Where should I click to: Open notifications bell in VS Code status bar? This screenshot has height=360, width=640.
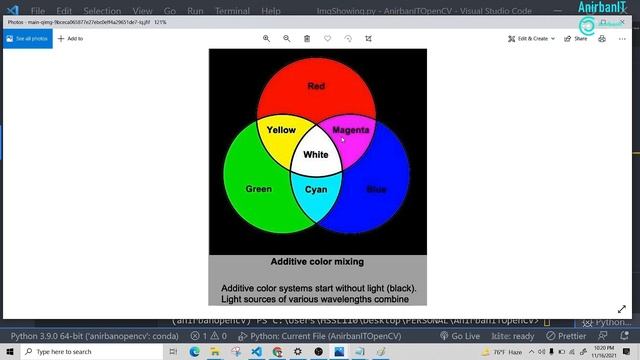tap(624, 336)
